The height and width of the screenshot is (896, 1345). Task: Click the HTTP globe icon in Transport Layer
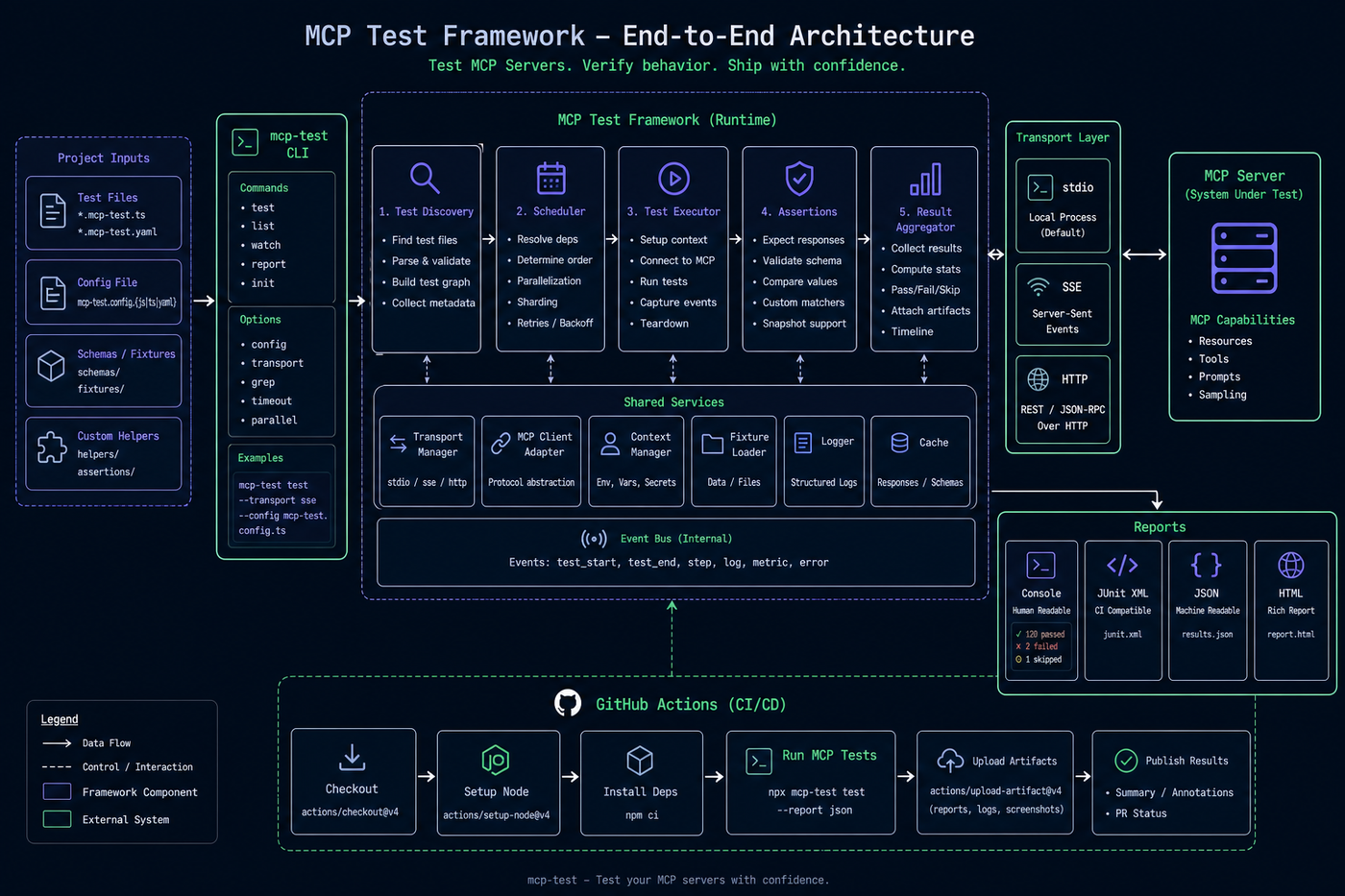1039,378
